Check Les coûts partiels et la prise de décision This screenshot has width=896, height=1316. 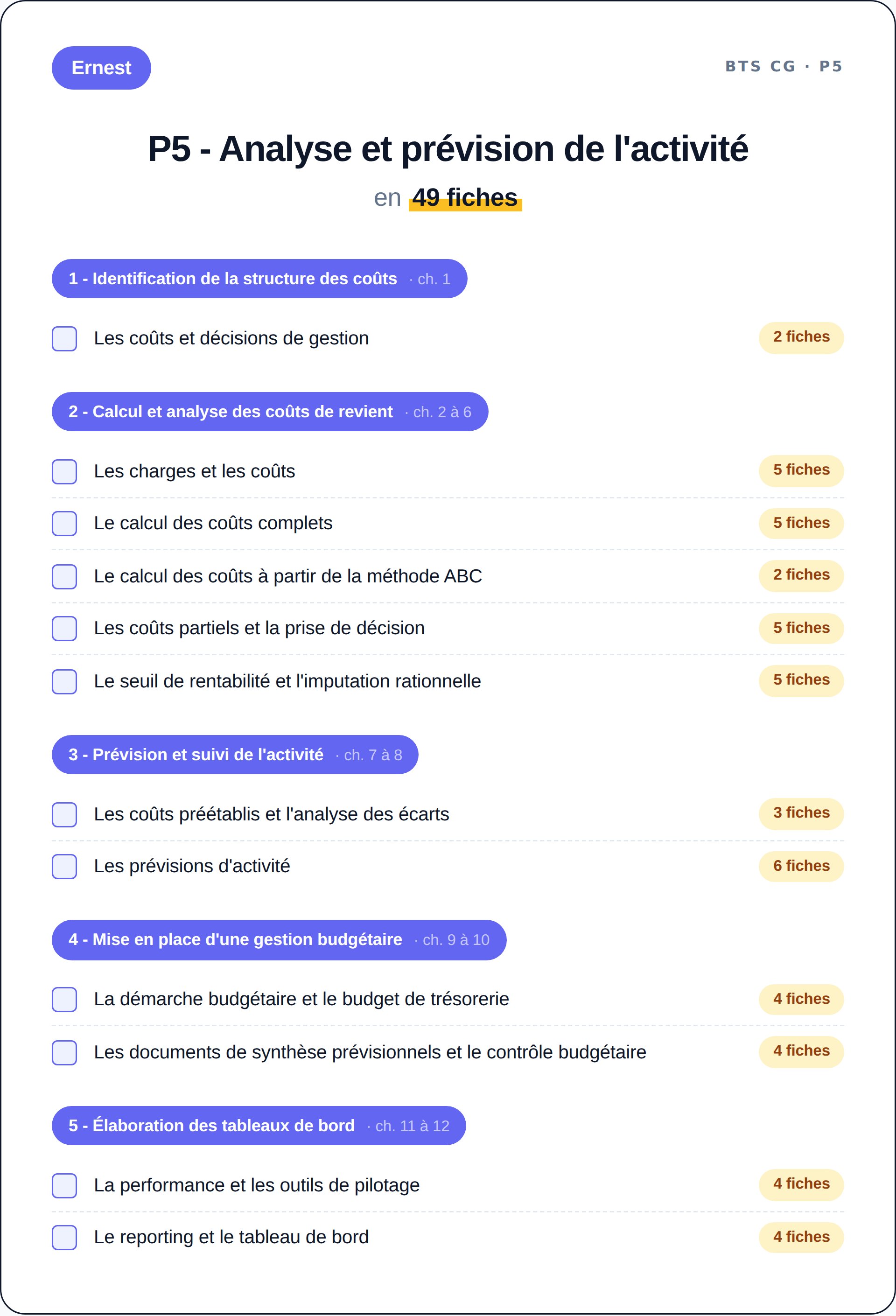point(64,629)
